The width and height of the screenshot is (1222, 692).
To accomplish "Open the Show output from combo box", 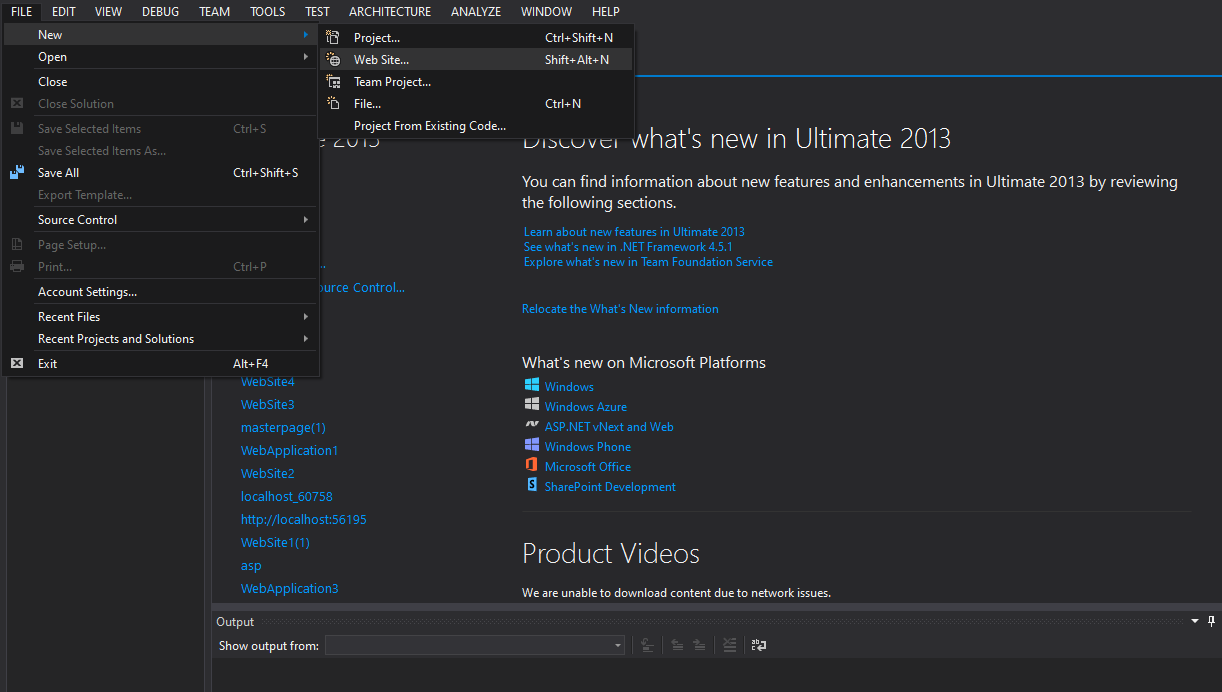I will pos(475,645).
